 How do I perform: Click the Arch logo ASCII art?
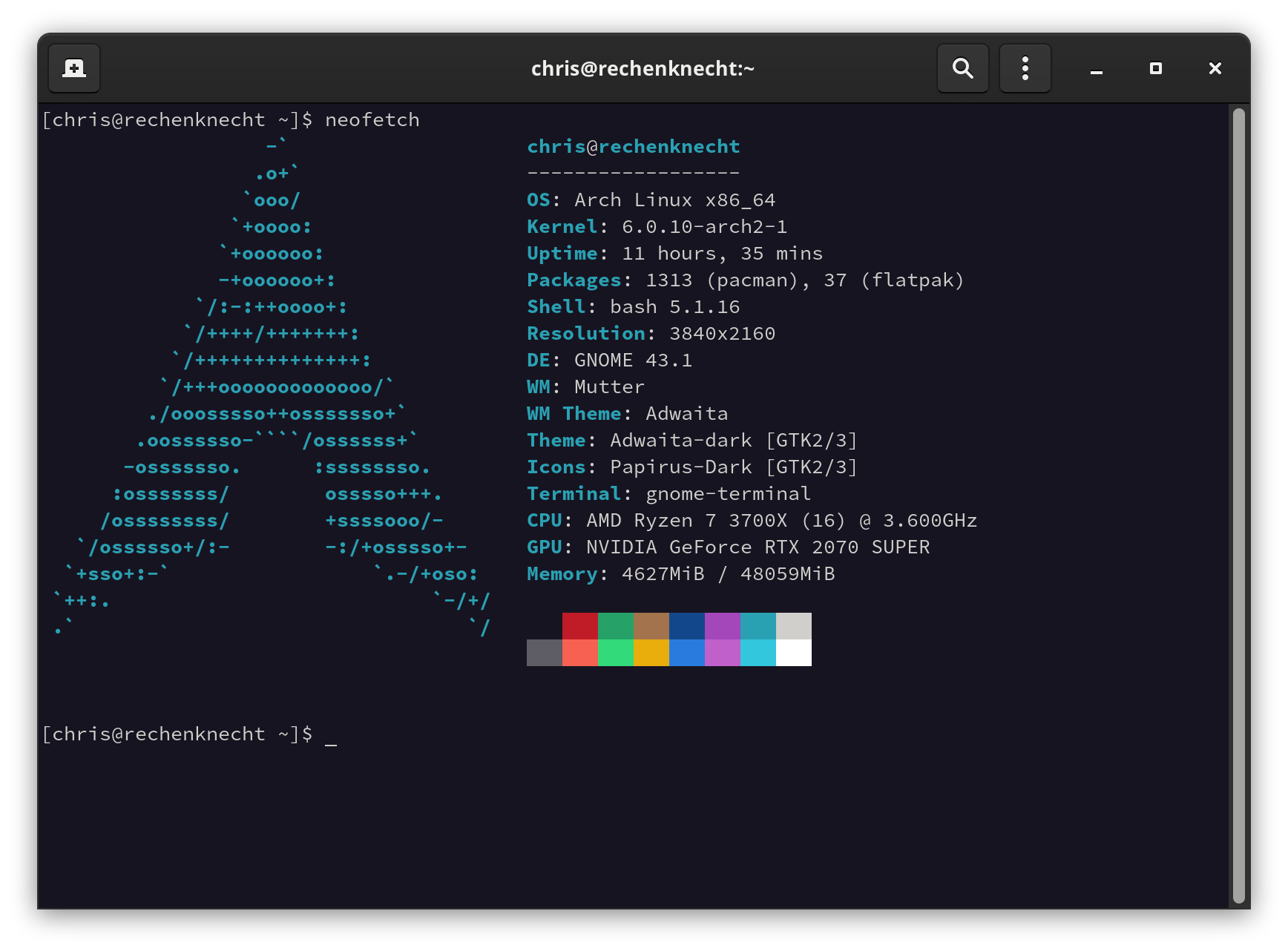point(272,387)
